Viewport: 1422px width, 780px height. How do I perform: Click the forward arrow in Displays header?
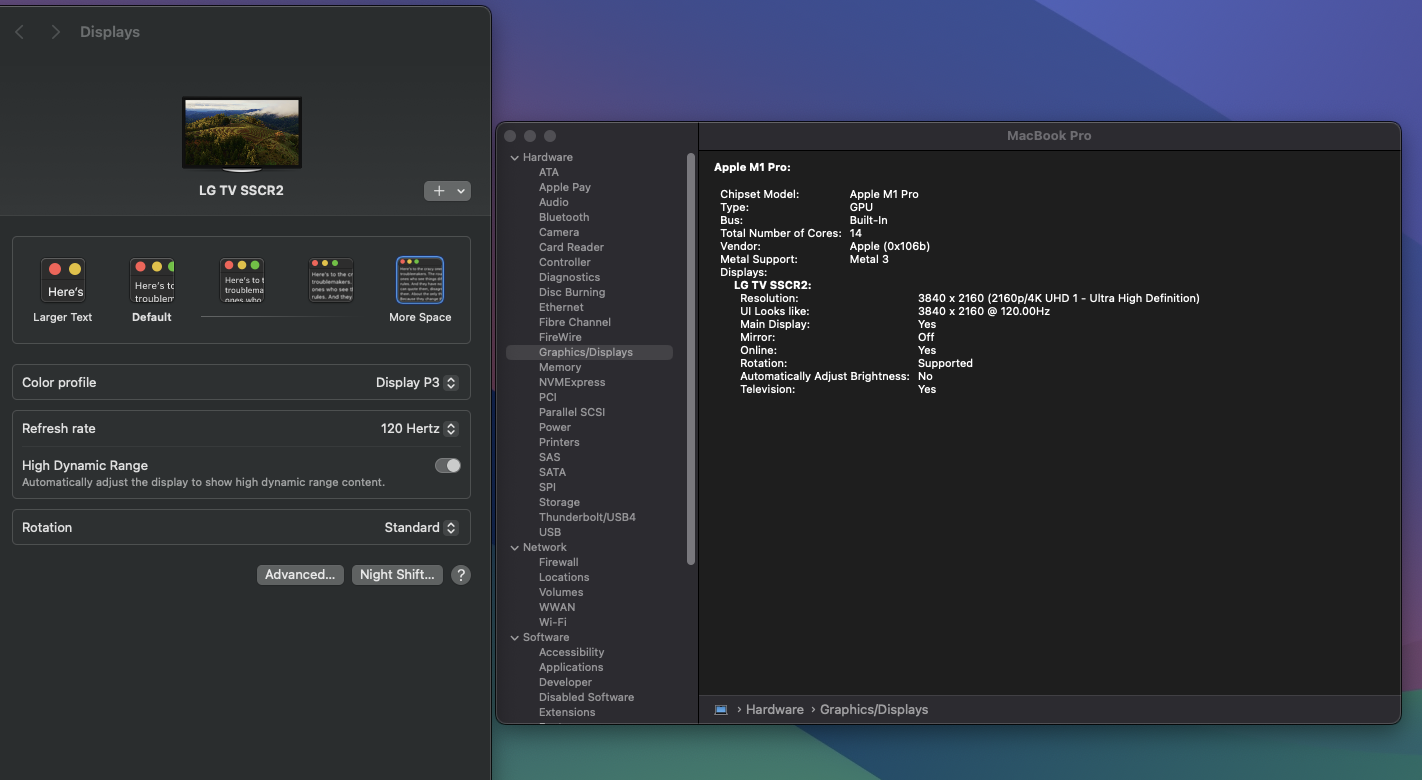[x=56, y=32]
